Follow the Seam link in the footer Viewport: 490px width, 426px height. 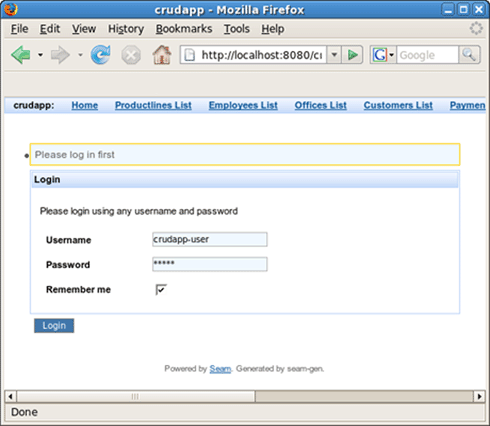click(220, 369)
